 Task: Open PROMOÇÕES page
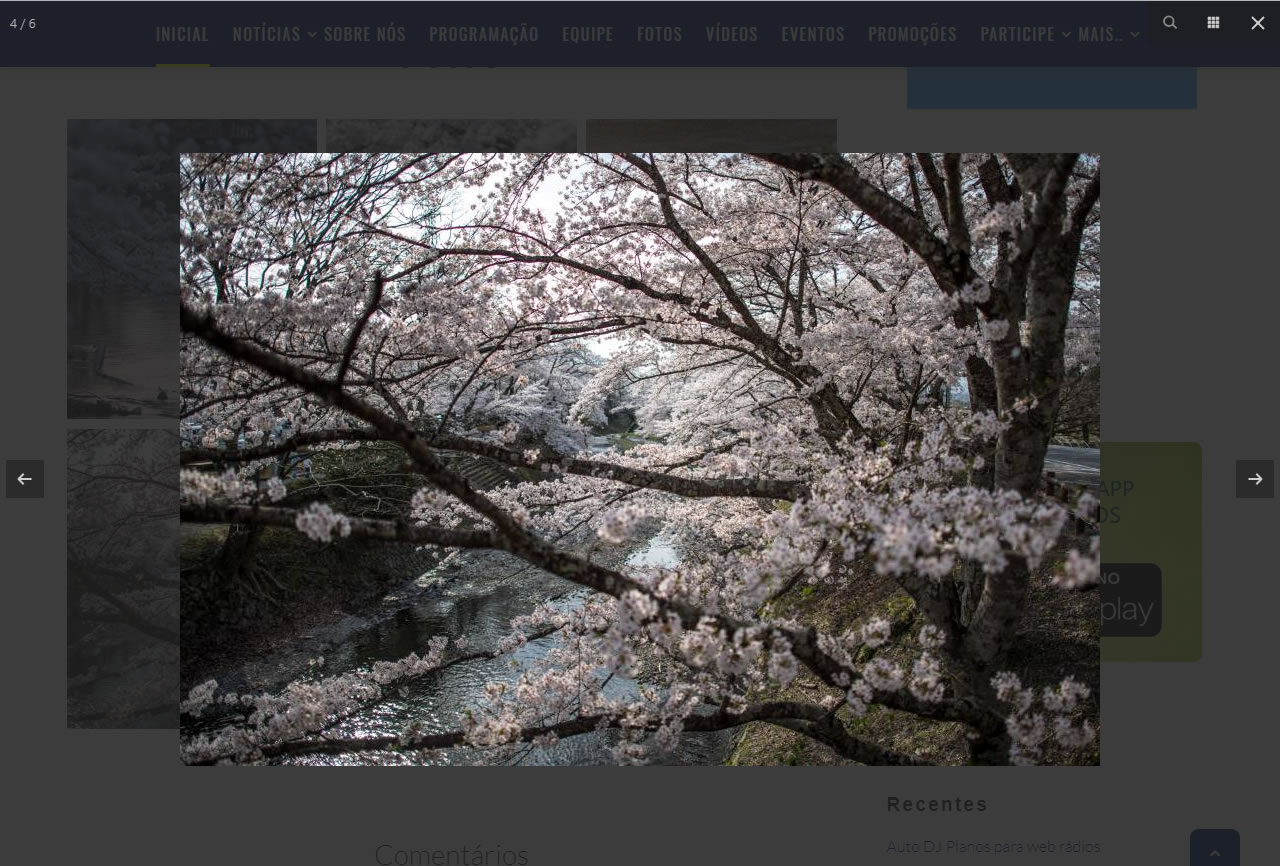(x=912, y=34)
